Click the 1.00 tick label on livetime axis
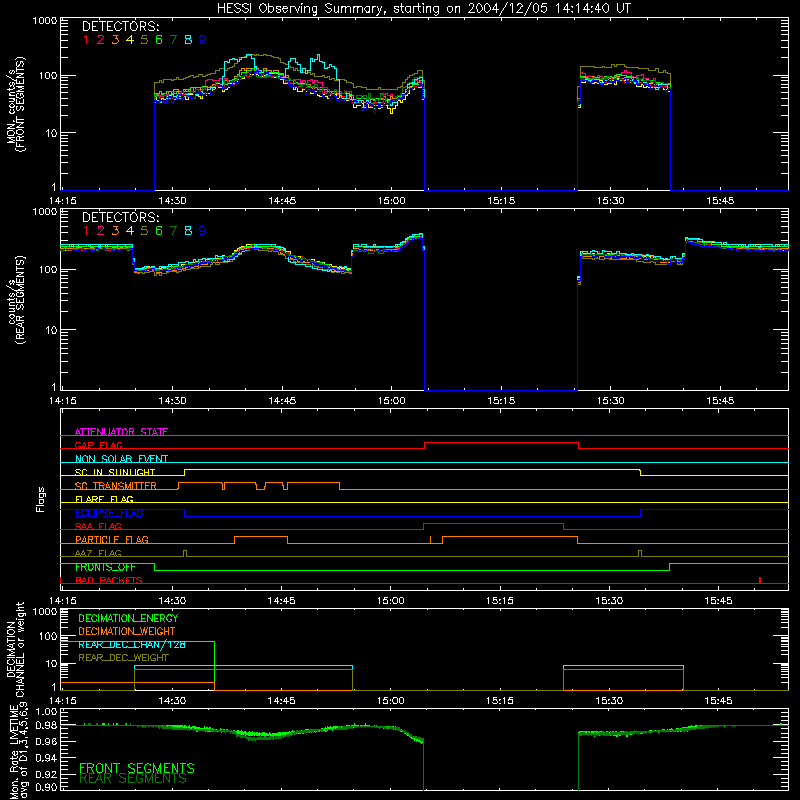This screenshot has height=800, width=800. 46,712
